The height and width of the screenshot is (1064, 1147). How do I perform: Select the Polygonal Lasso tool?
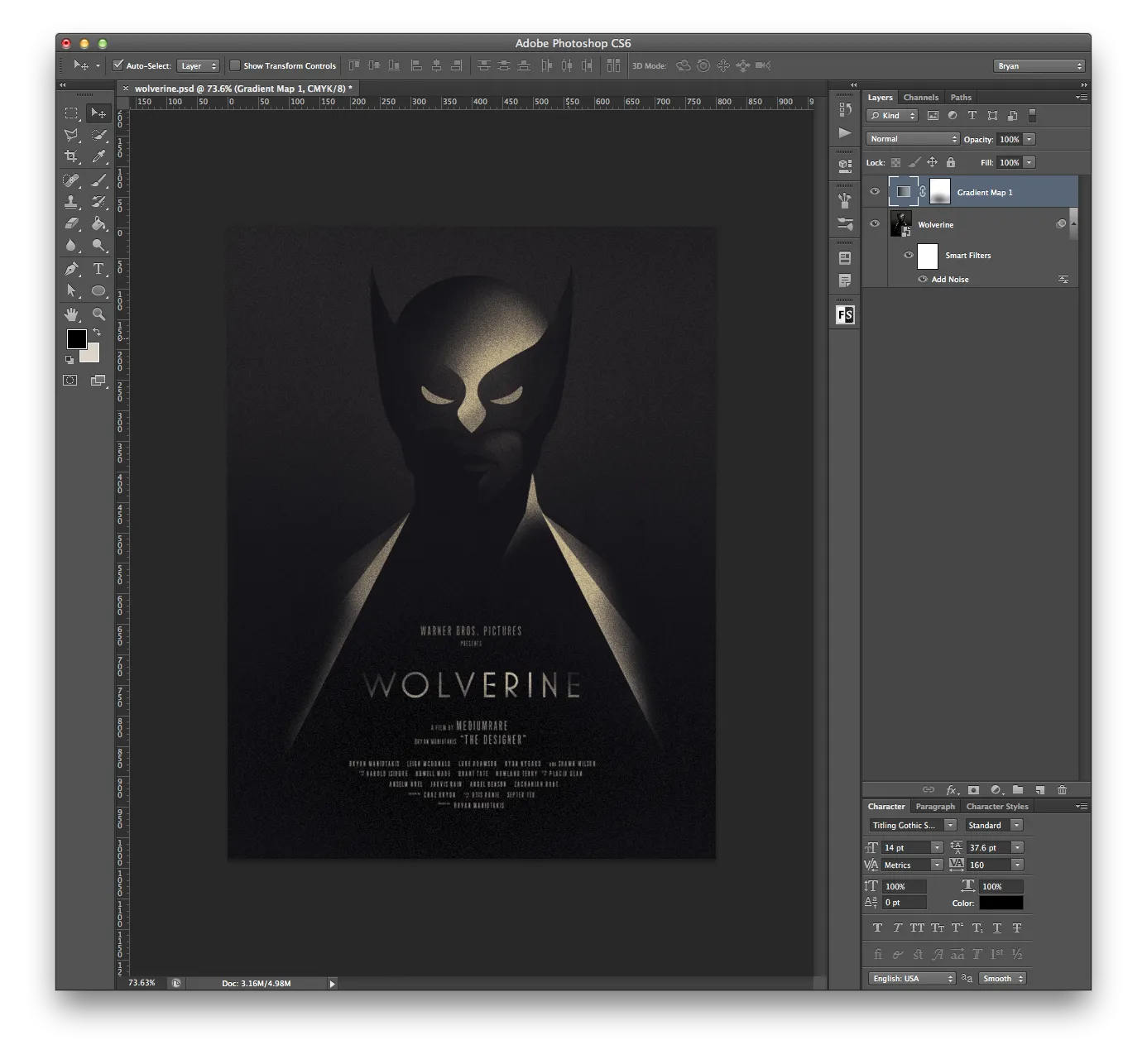pyautogui.click(x=72, y=134)
